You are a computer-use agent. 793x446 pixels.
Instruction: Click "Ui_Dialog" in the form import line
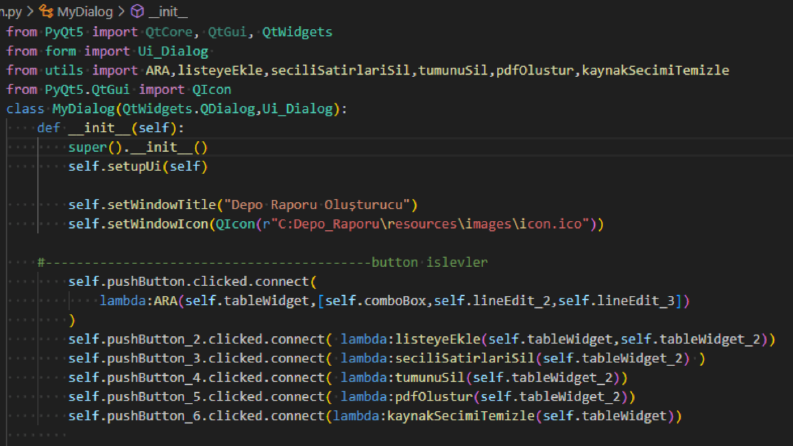tap(173, 51)
